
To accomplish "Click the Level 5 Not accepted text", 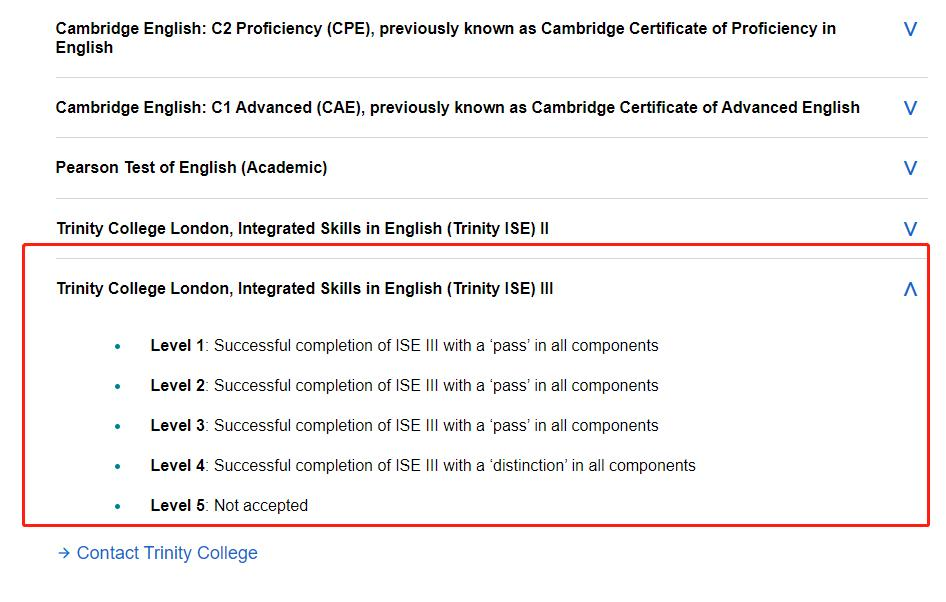I will click(x=229, y=506).
